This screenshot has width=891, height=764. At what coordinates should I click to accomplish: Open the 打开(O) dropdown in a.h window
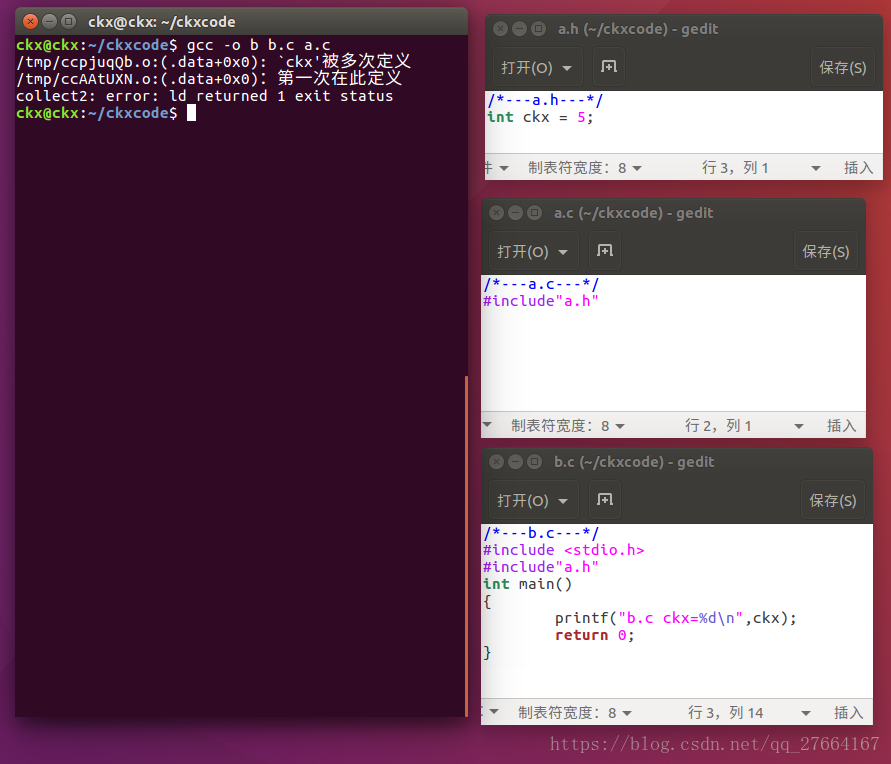click(x=536, y=68)
